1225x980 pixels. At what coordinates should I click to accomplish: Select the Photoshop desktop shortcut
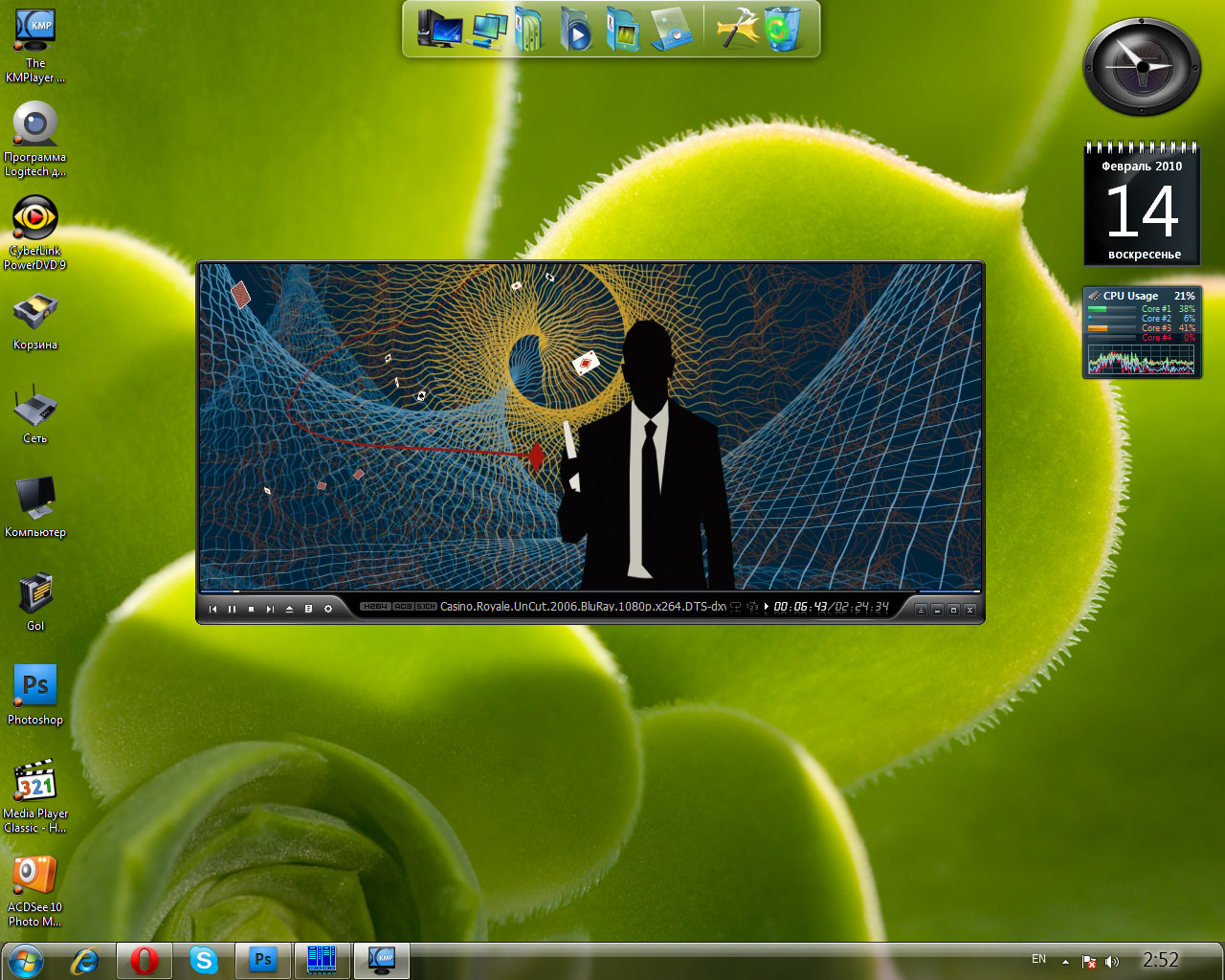35,696
